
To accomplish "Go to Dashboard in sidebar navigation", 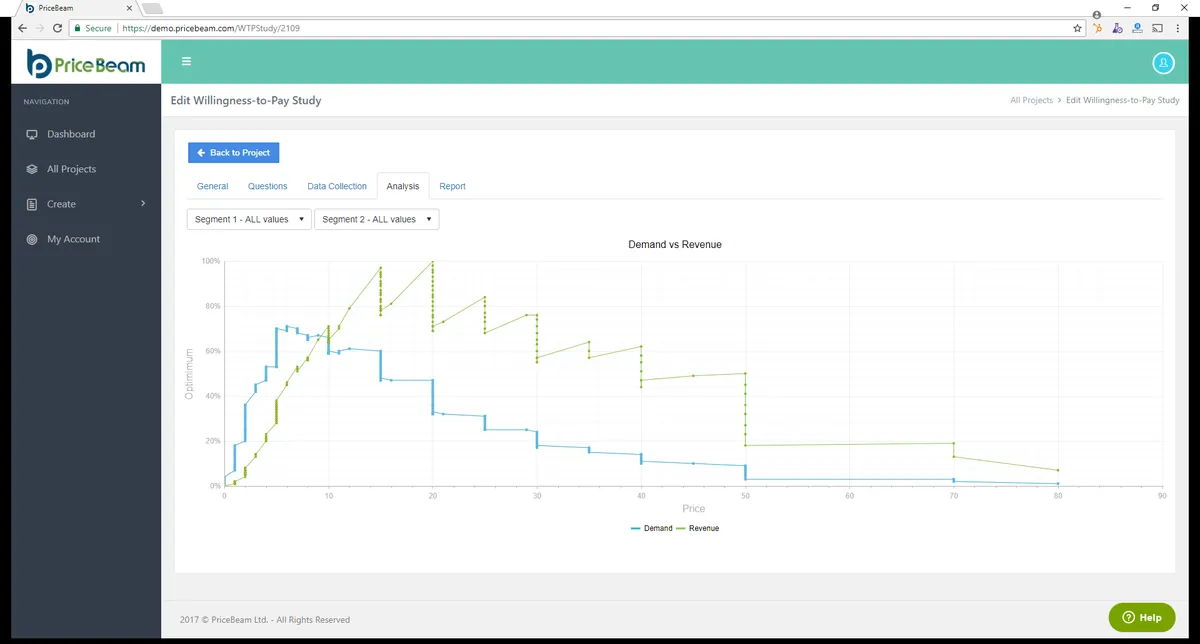I will click(71, 134).
